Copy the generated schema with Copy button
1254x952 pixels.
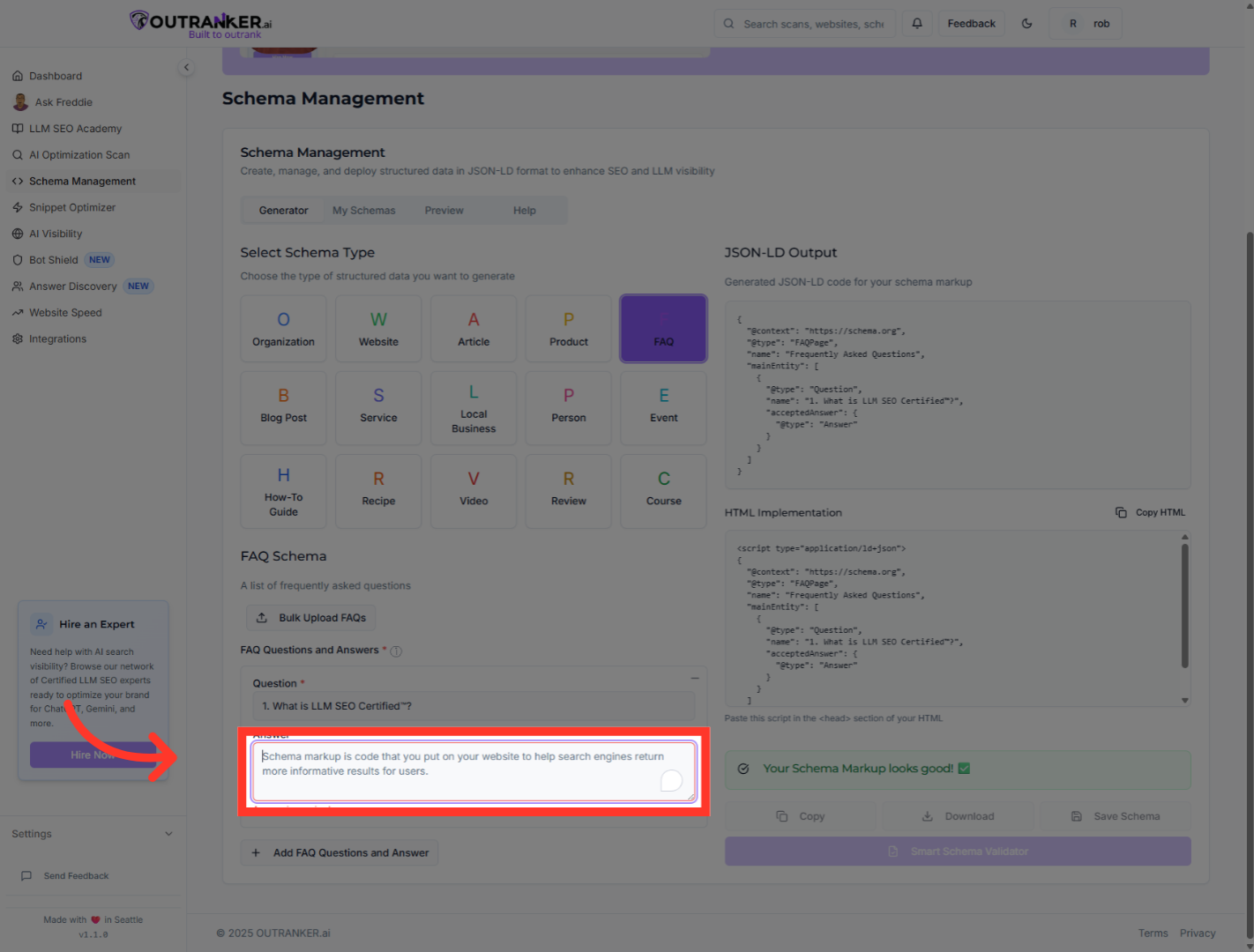801,816
